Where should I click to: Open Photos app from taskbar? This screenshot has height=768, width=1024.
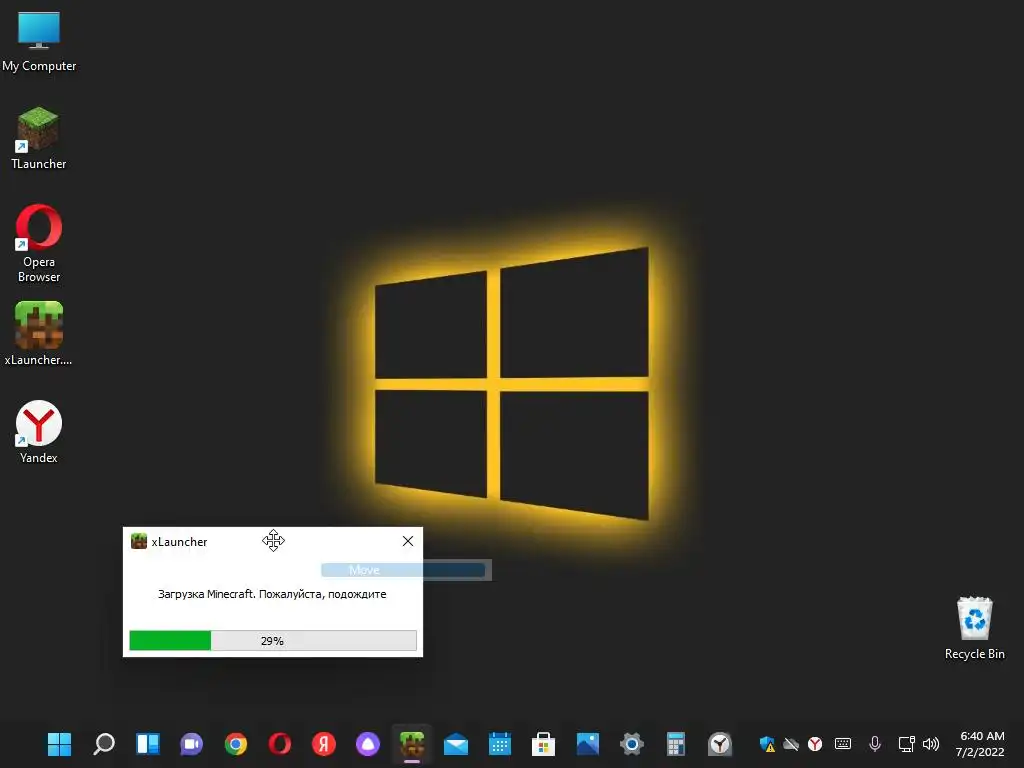pyautogui.click(x=588, y=744)
